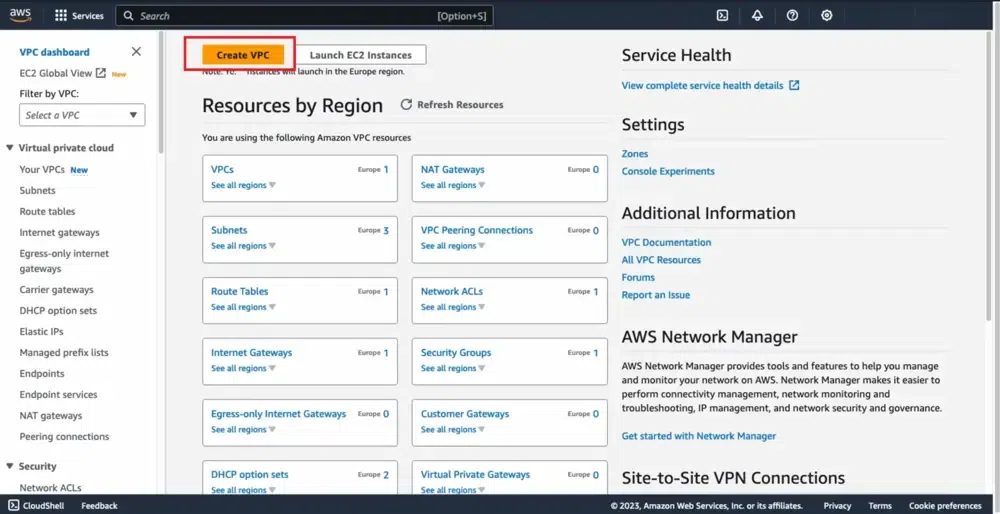Collapse the Virtual private cloud section
The height and width of the screenshot is (514, 1000).
click(x=10, y=148)
